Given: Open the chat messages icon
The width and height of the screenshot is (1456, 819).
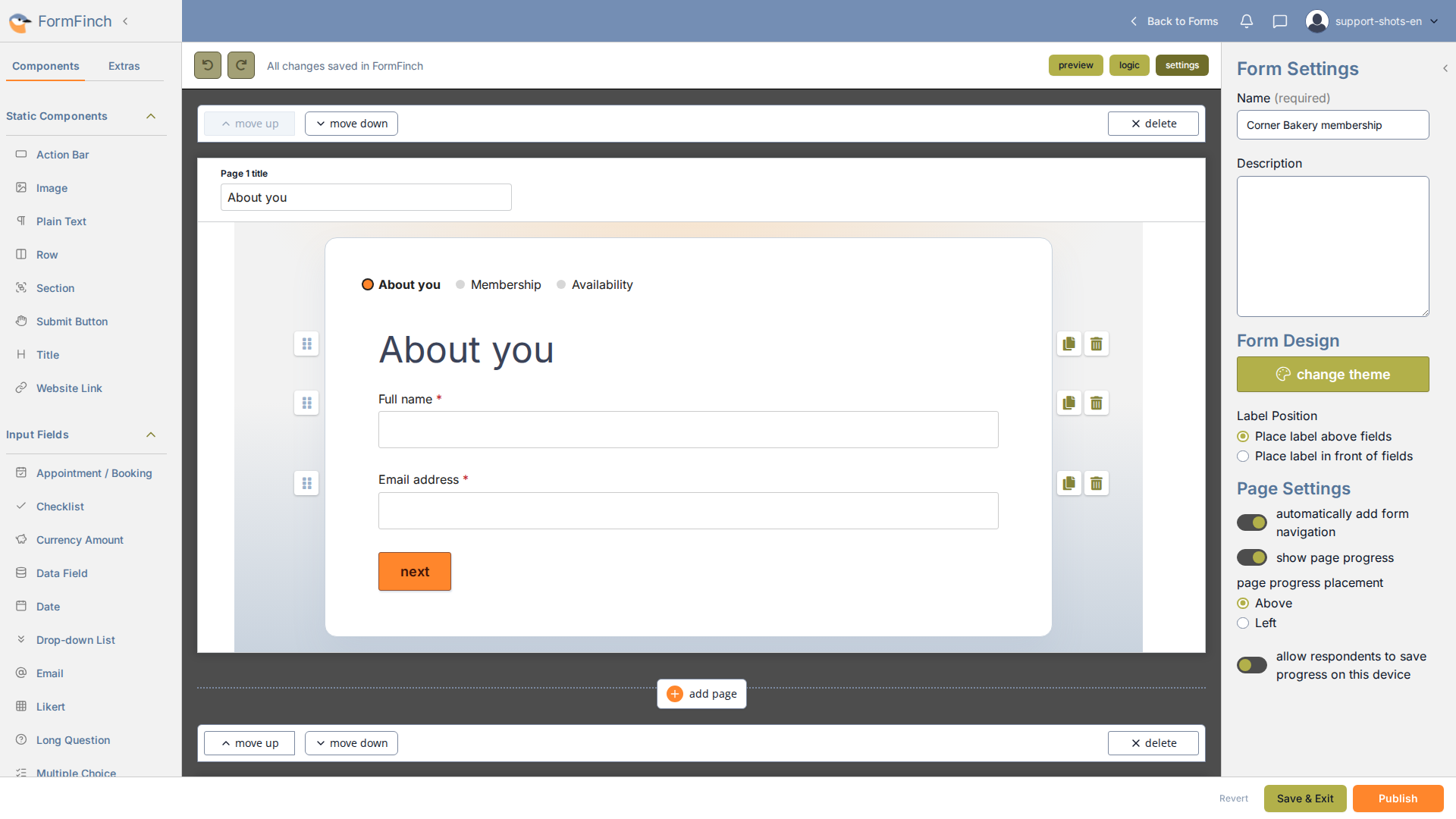Looking at the screenshot, I should [x=1280, y=21].
